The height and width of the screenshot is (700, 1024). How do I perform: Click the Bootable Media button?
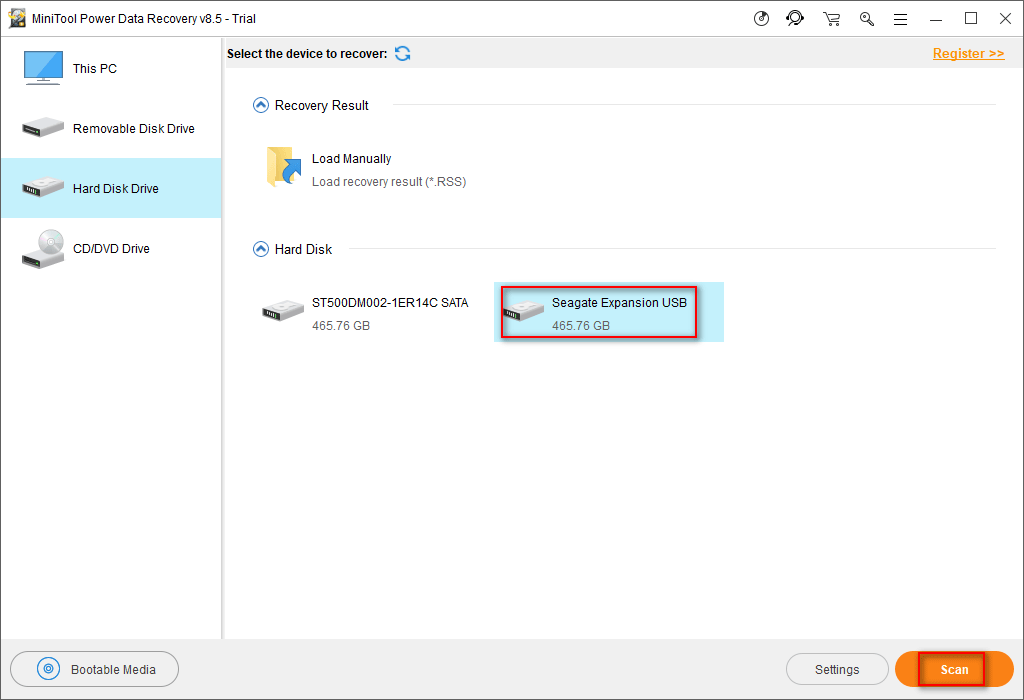95,670
